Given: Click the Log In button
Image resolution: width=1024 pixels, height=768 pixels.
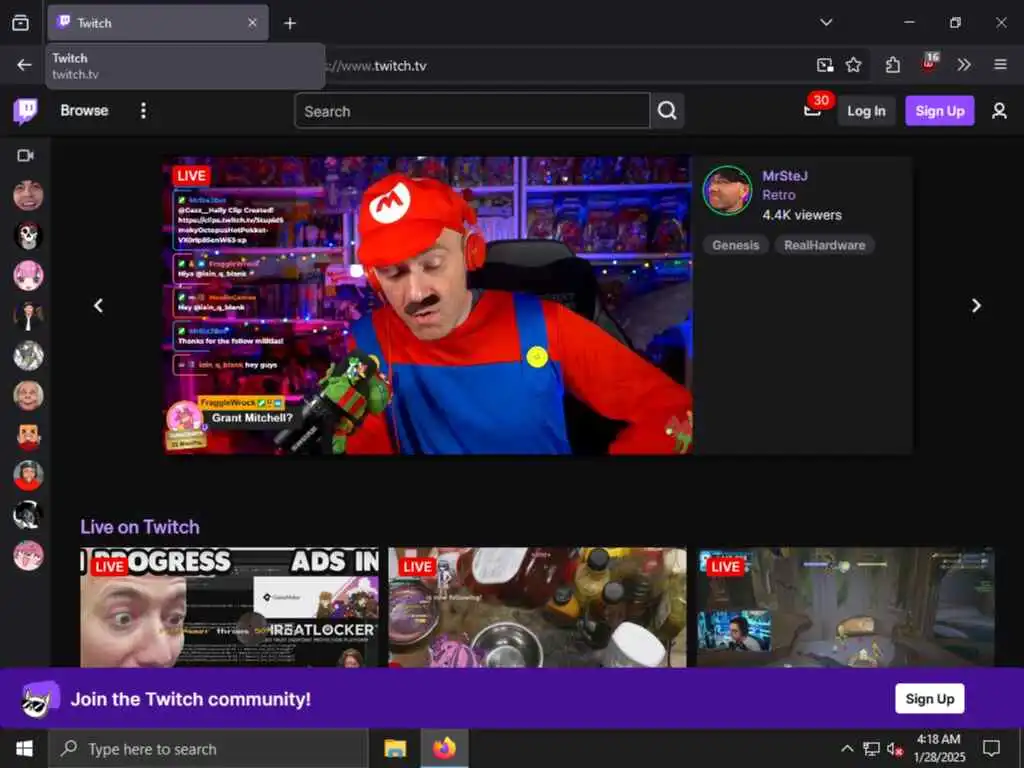Looking at the screenshot, I should [866, 111].
